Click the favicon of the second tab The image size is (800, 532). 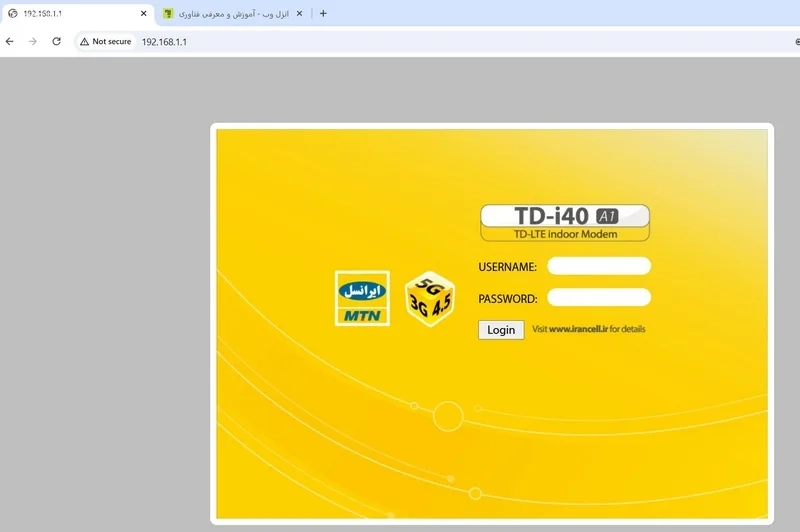point(168,14)
